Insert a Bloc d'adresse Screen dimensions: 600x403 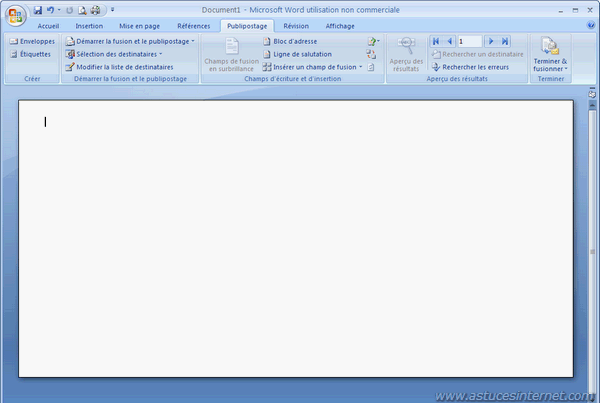(290, 41)
